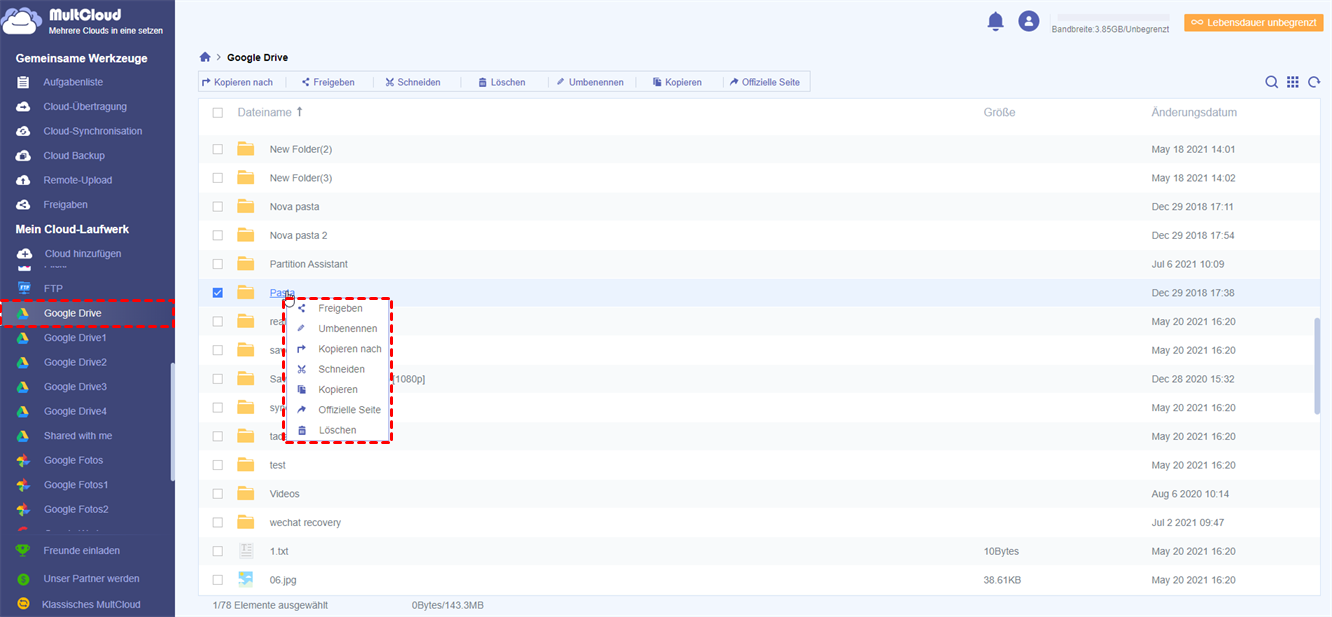This screenshot has height=617, width=1332.
Task: Open Shared with me drive
Action: point(78,436)
